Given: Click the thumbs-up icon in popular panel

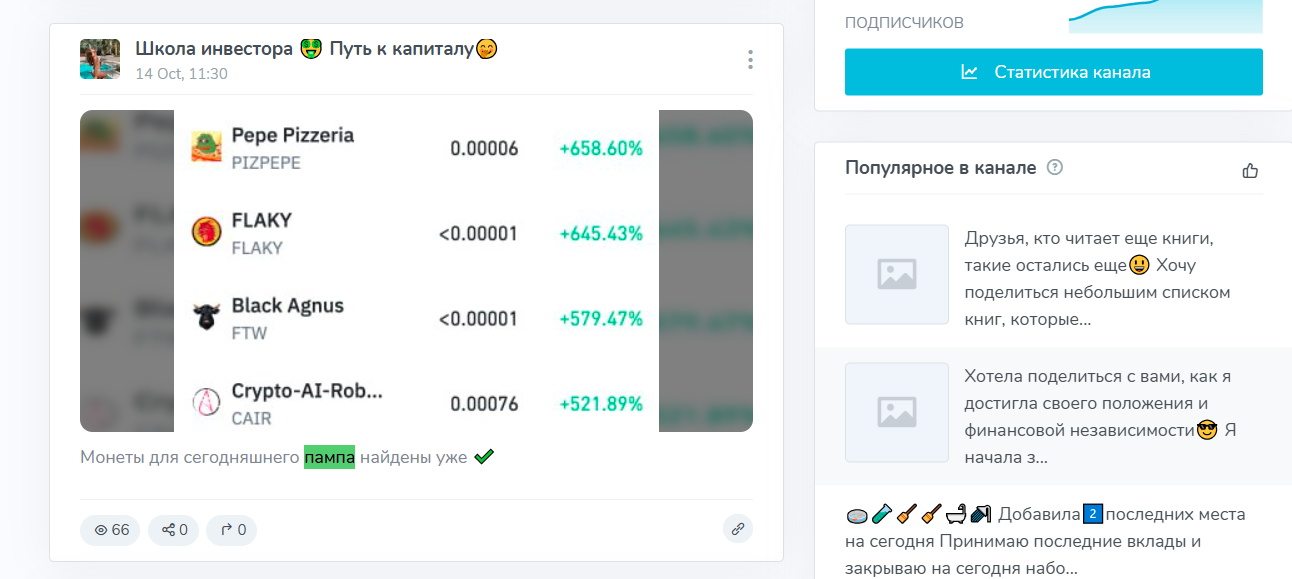Looking at the screenshot, I should point(1250,170).
